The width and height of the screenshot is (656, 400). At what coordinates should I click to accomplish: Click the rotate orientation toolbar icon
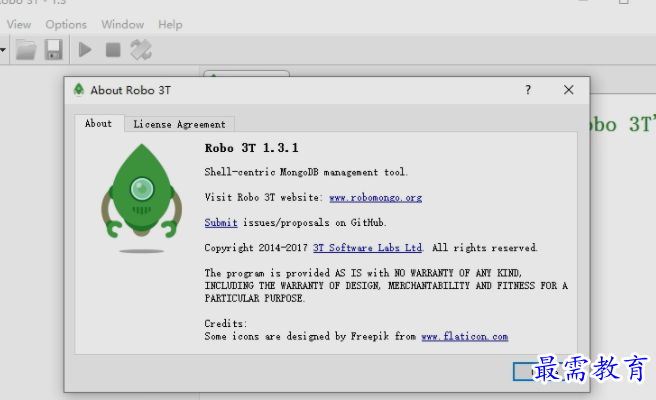(x=141, y=50)
